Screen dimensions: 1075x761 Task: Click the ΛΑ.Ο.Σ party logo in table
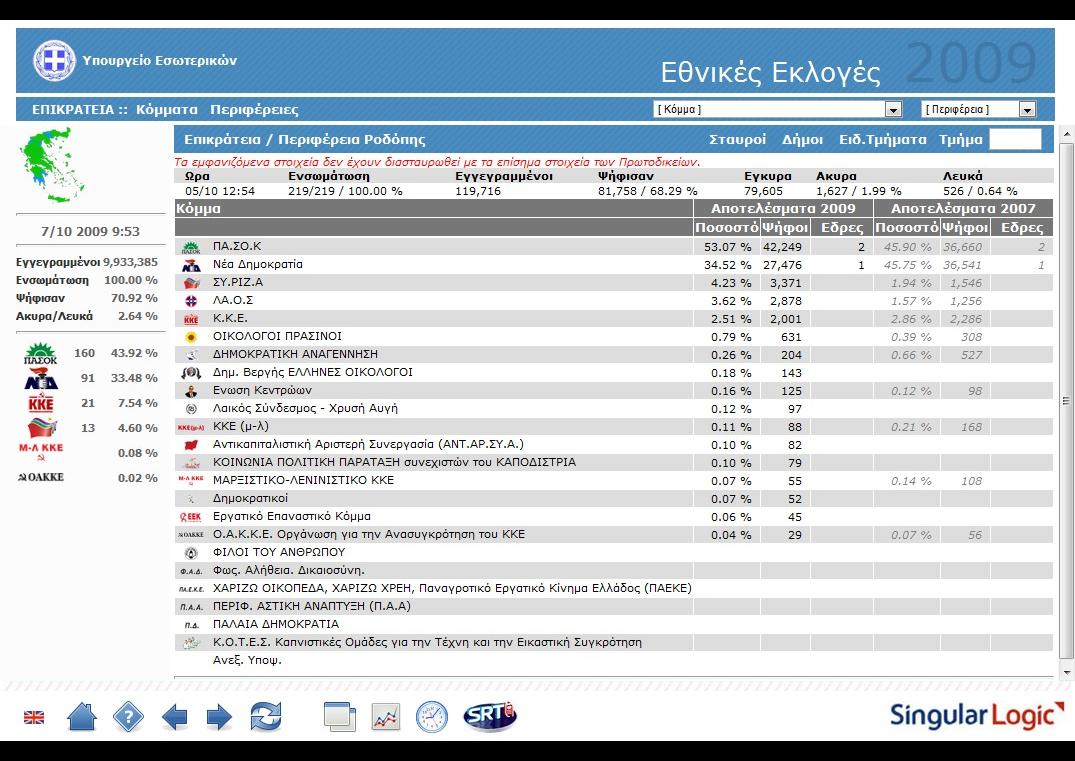pyautogui.click(x=191, y=300)
